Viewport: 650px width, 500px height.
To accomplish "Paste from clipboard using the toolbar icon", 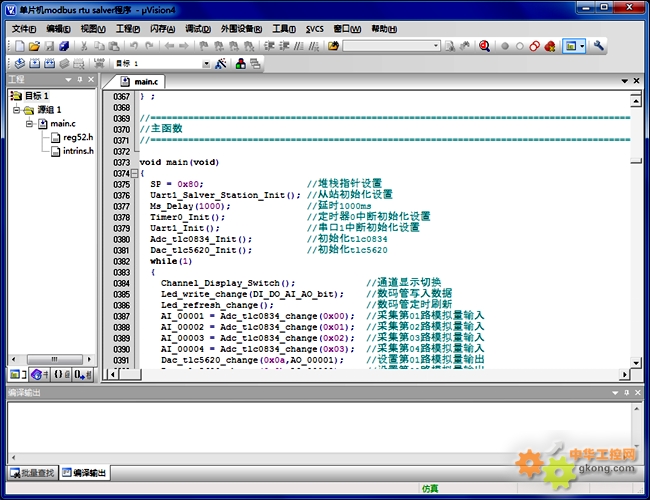I will pos(114,46).
